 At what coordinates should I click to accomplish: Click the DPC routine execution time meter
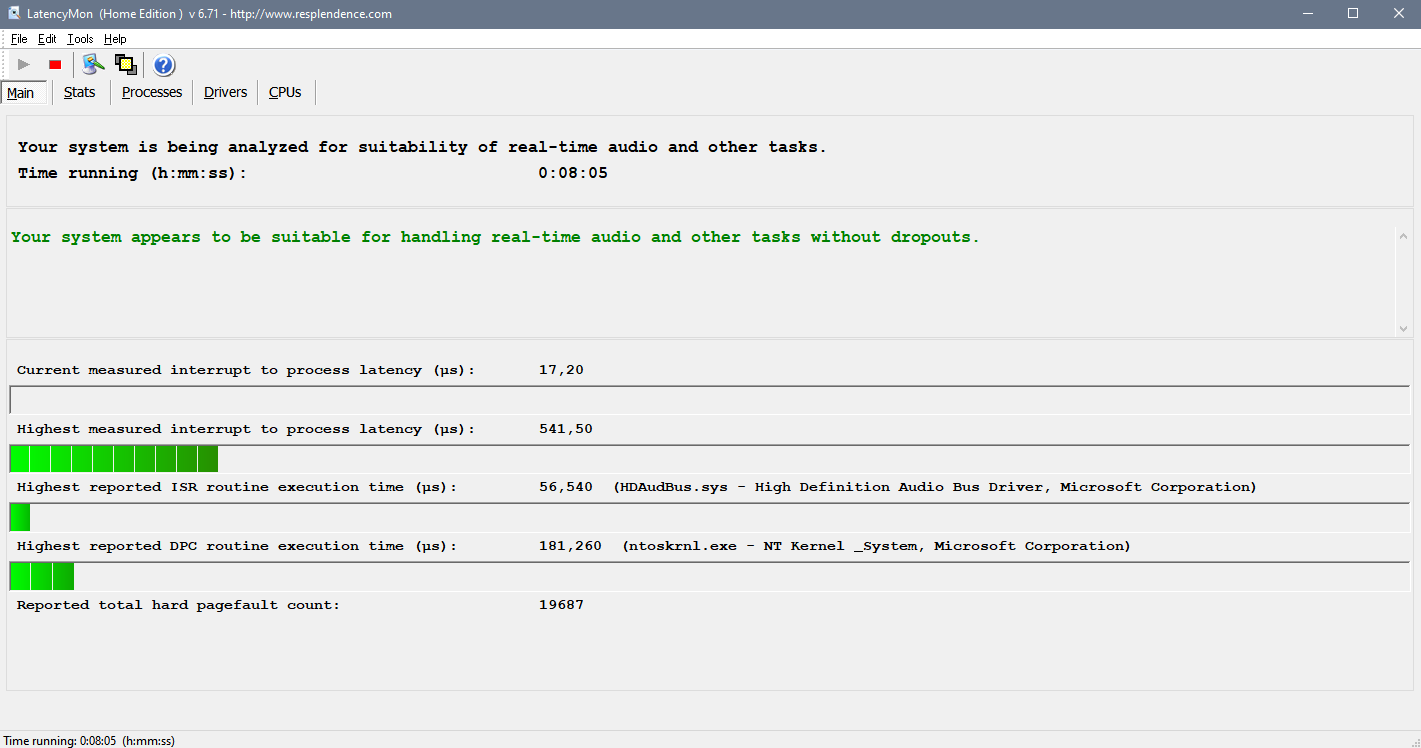pyautogui.click(x=709, y=577)
